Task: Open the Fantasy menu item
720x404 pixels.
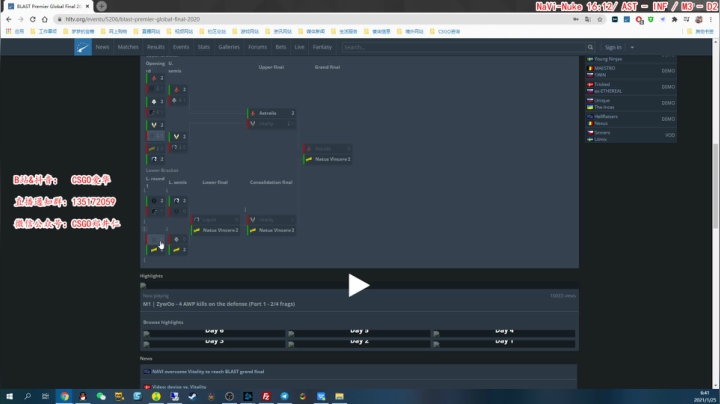Action: (x=322, y=47)
